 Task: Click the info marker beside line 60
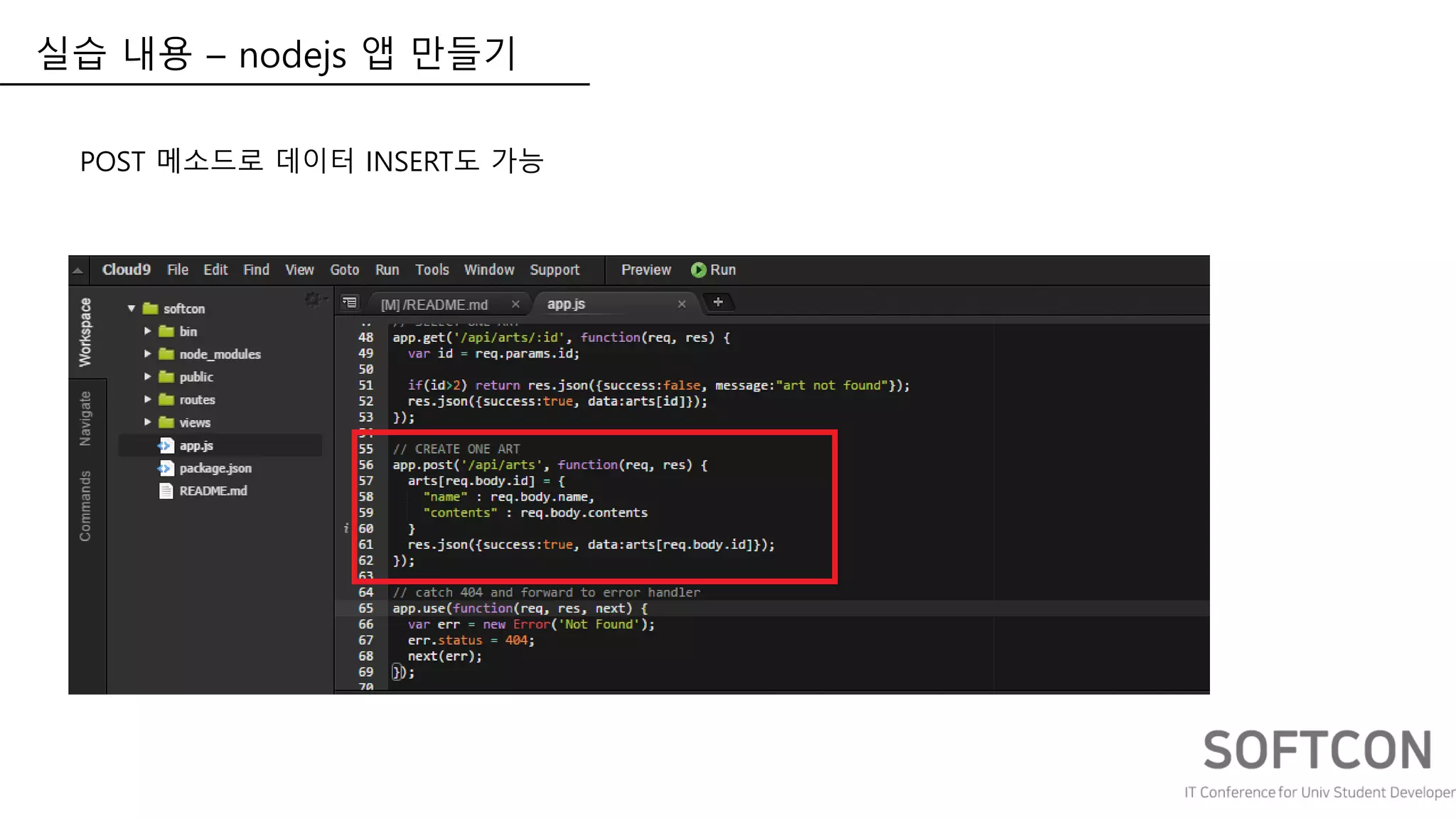click(346, 528)
